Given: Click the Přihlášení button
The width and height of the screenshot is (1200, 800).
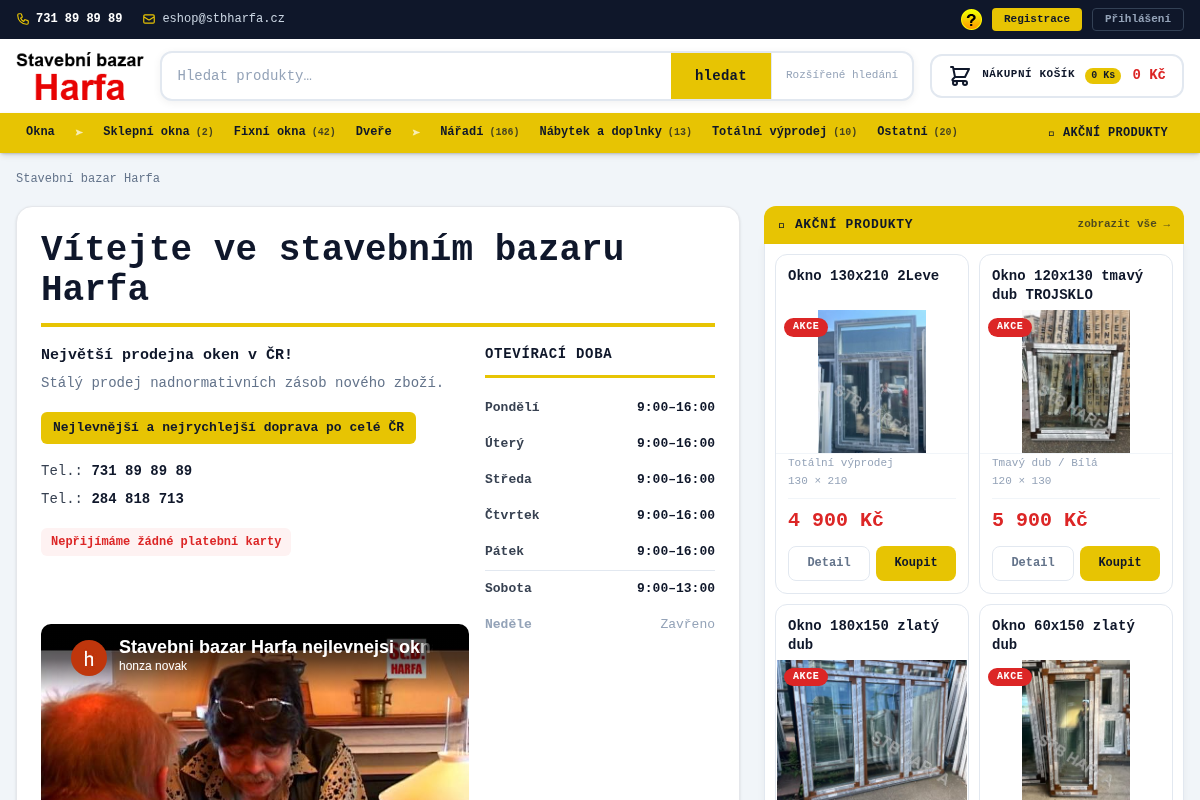Looking at the screenshot, I should click(1138, 20).
